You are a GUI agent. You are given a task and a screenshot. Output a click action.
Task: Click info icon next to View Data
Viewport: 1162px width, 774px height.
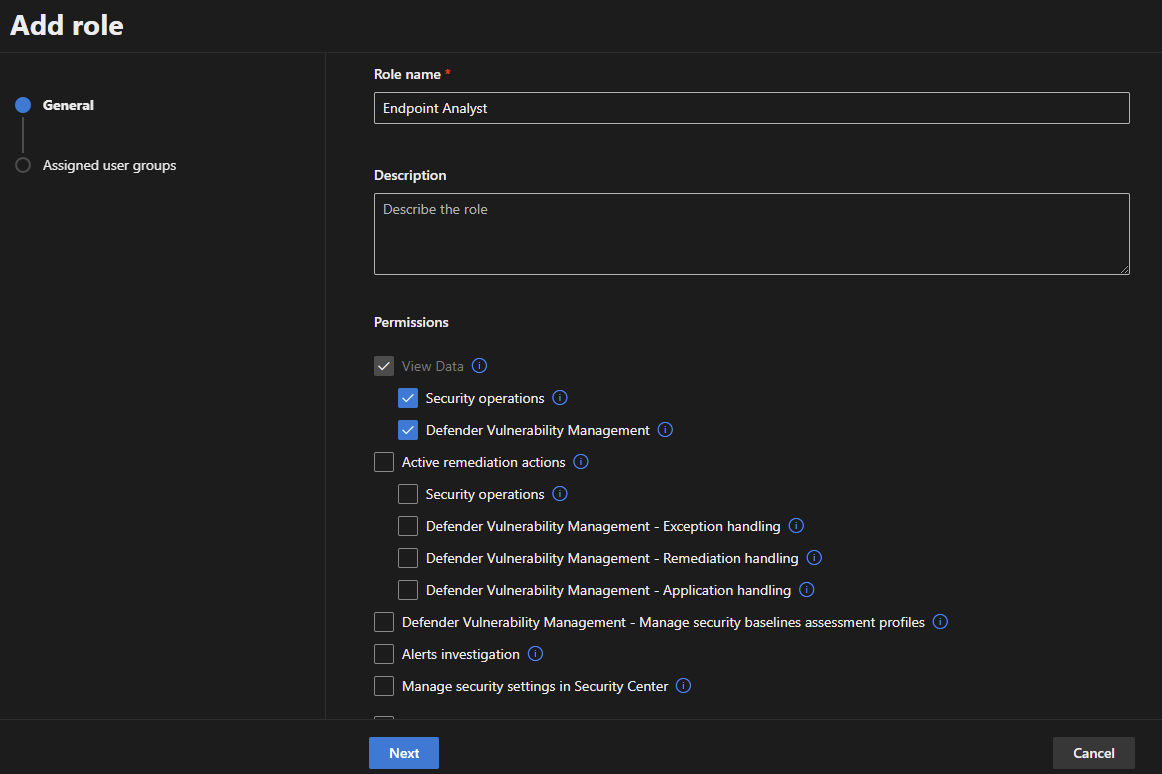point(479,366)
